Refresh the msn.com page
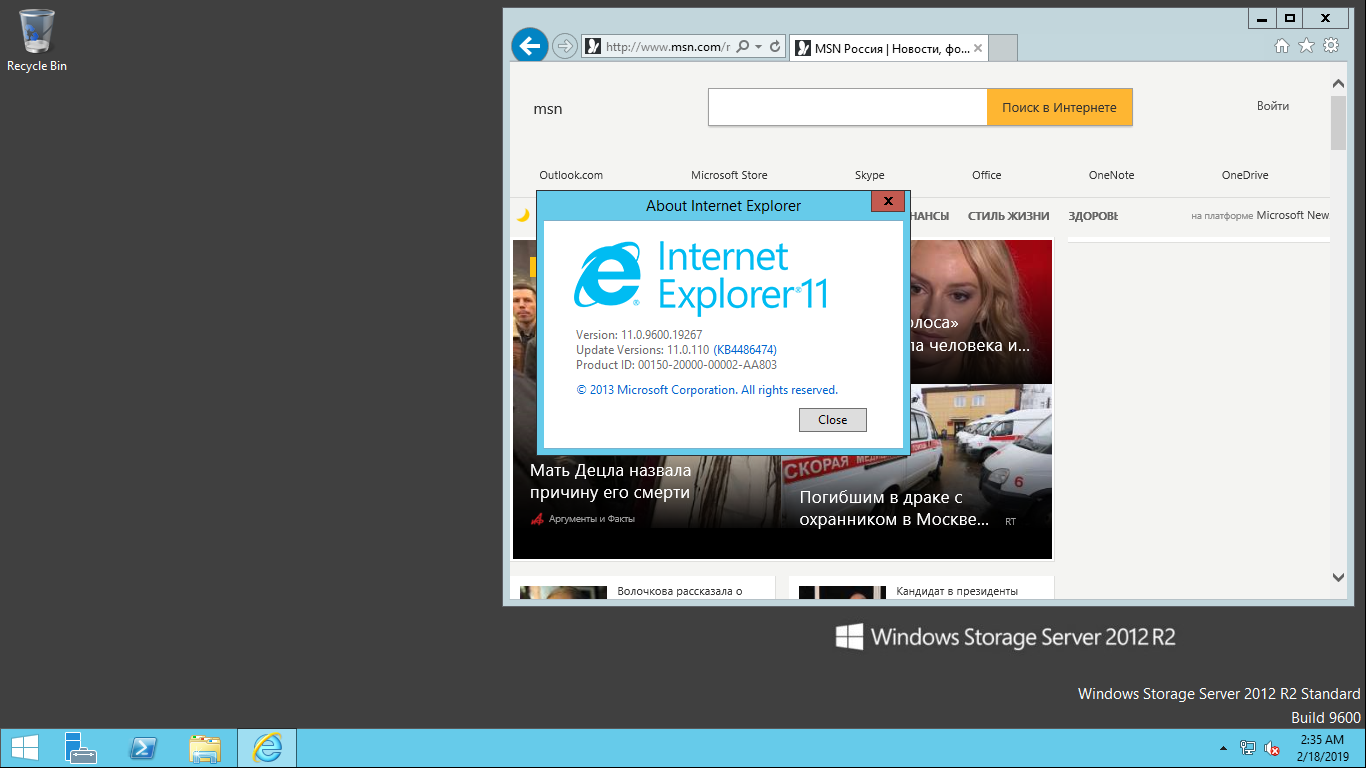 775,46
